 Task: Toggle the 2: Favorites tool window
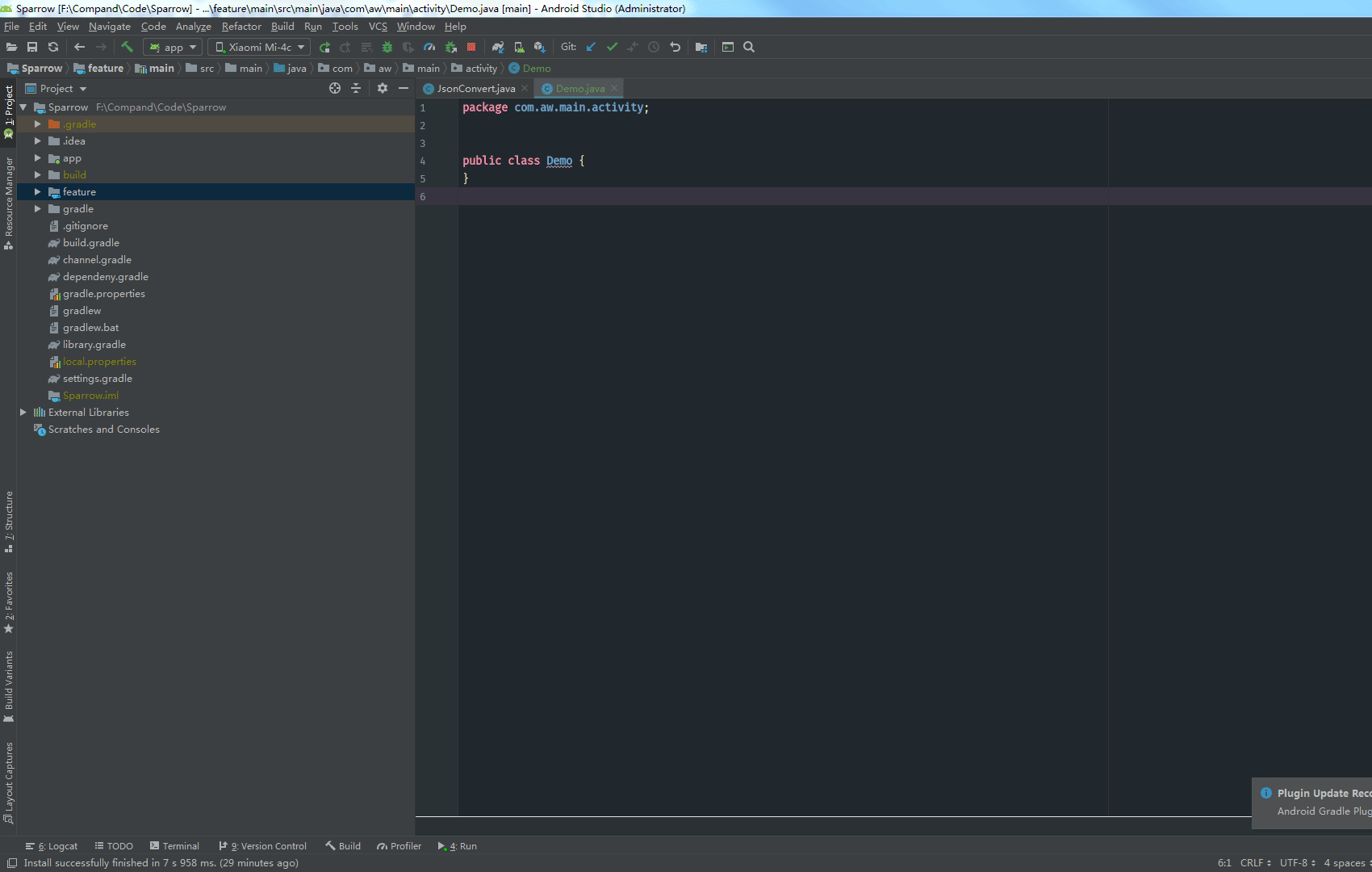9,602
